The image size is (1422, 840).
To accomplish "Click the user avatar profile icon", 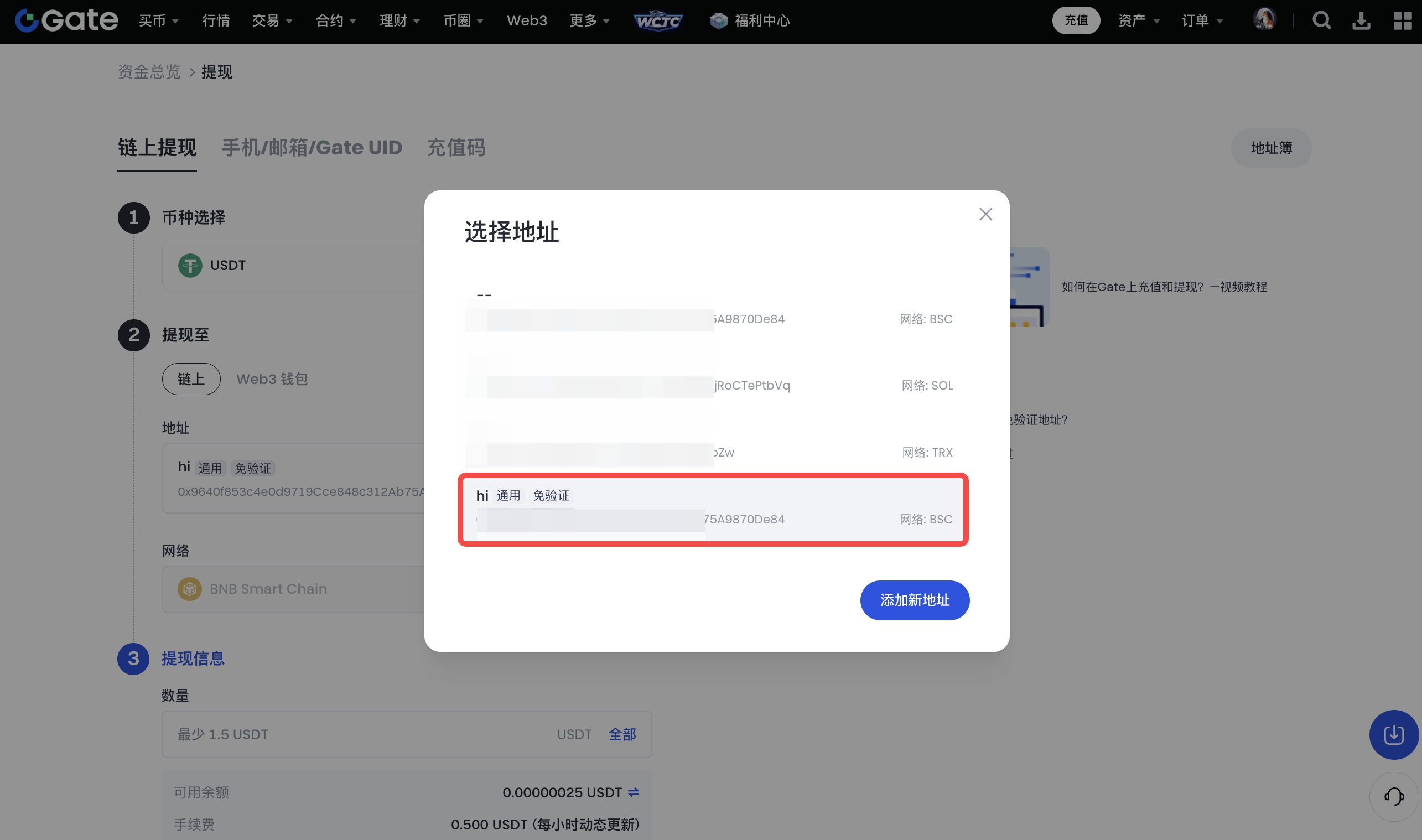I will [1264, 20].
